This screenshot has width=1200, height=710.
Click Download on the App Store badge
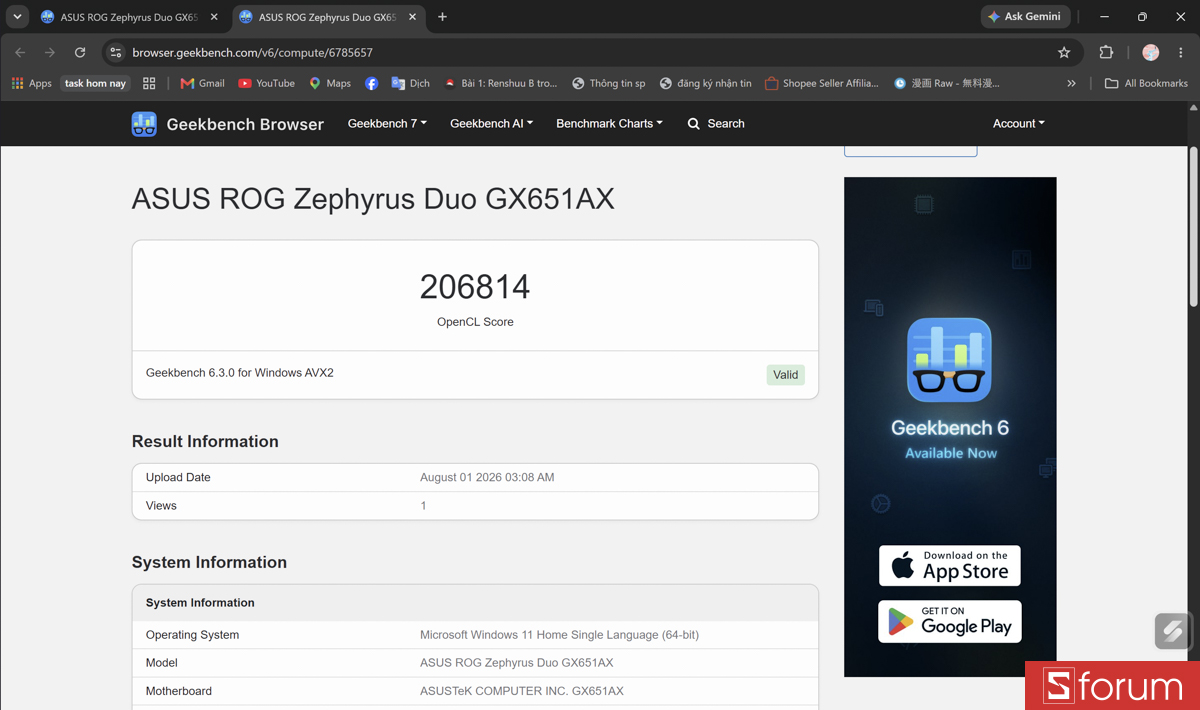[949, 566]
